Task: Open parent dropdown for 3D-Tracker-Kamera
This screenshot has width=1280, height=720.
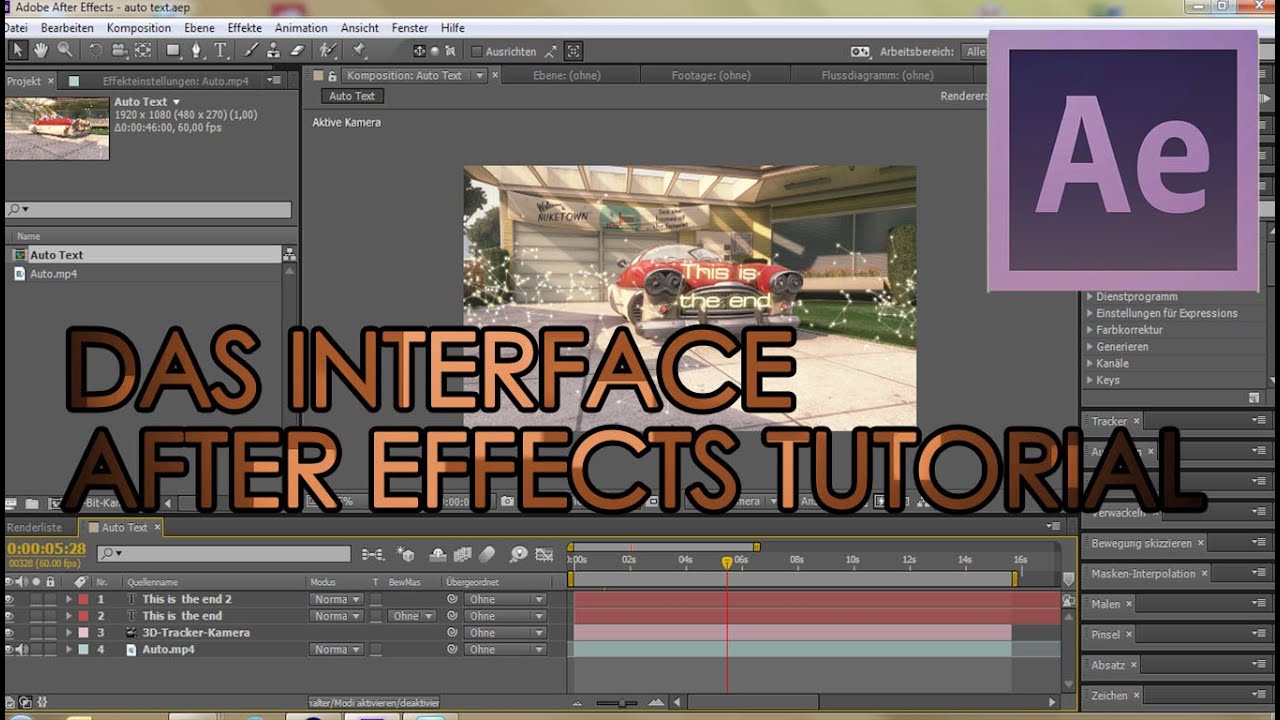Action: click(x=505, y=632)
